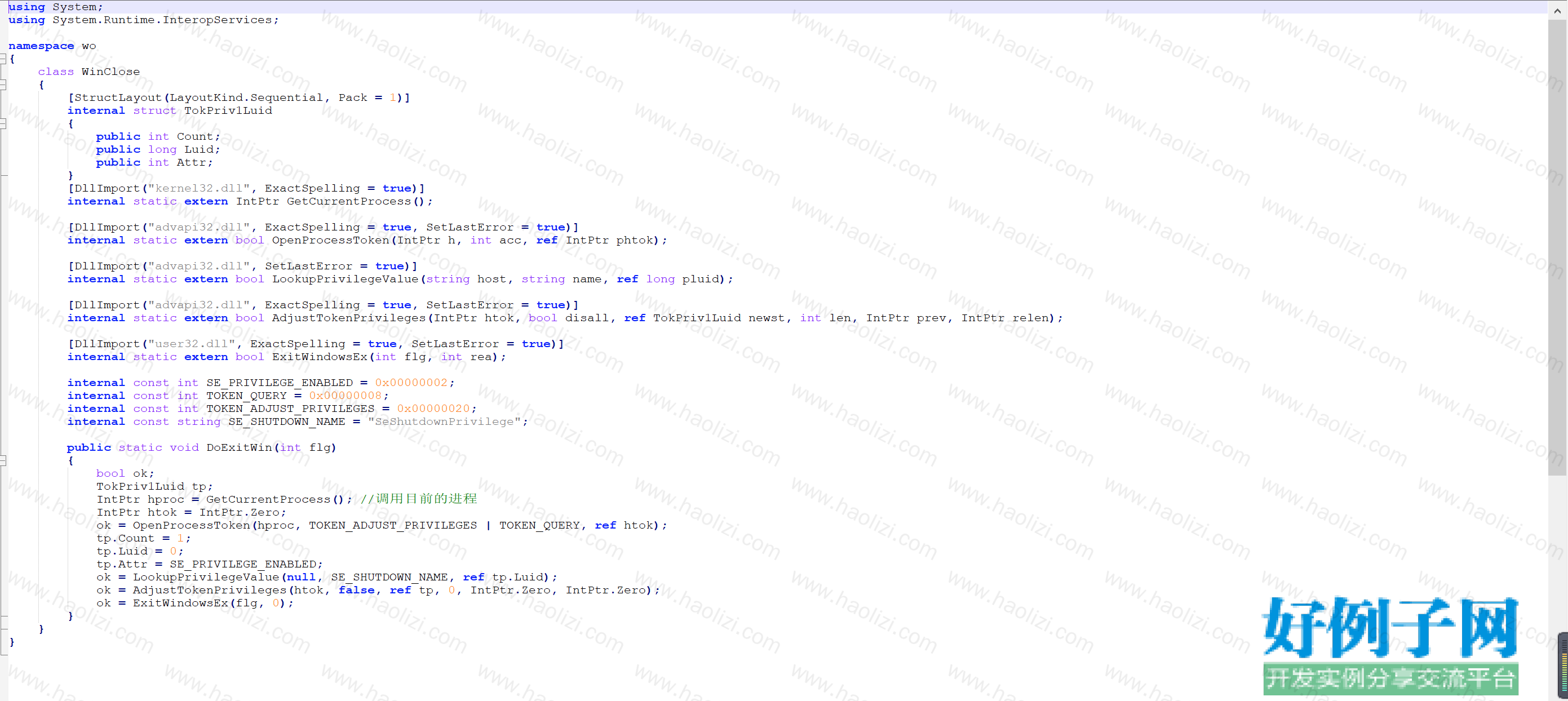Click the "user32.dll" string

tap(192, 344)
